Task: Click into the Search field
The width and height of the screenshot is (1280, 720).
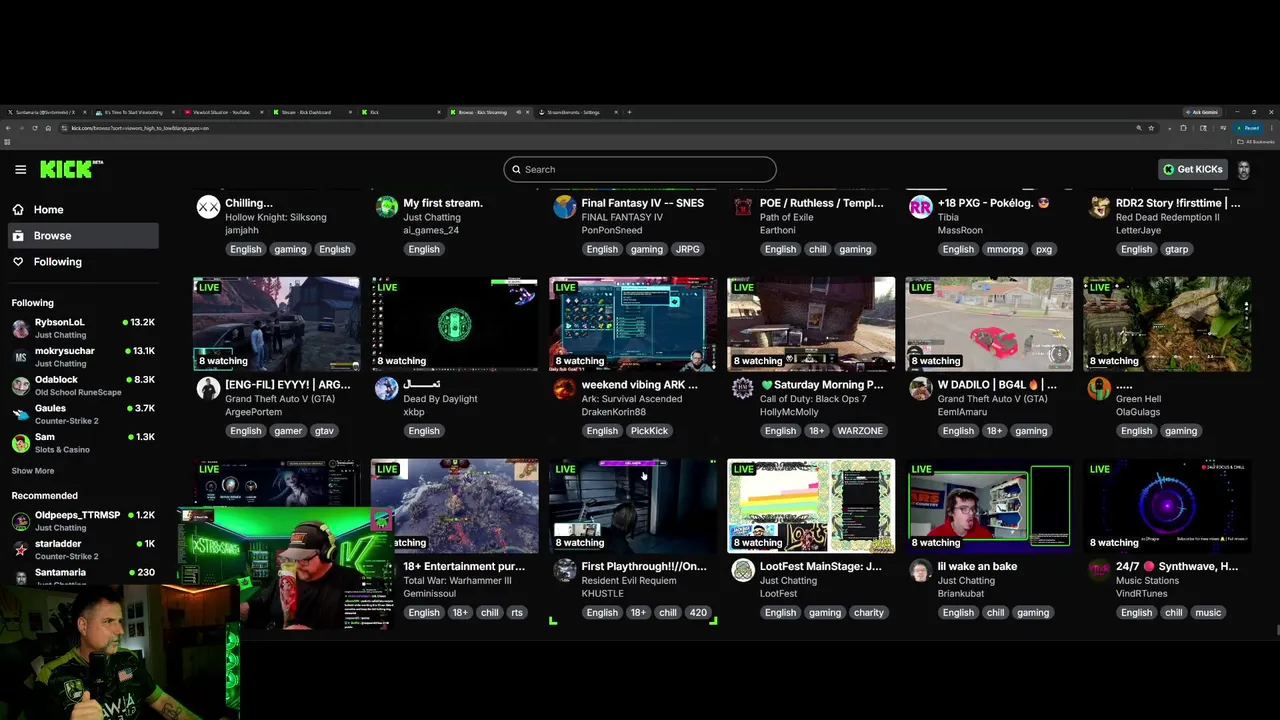Action: [640, 169]
